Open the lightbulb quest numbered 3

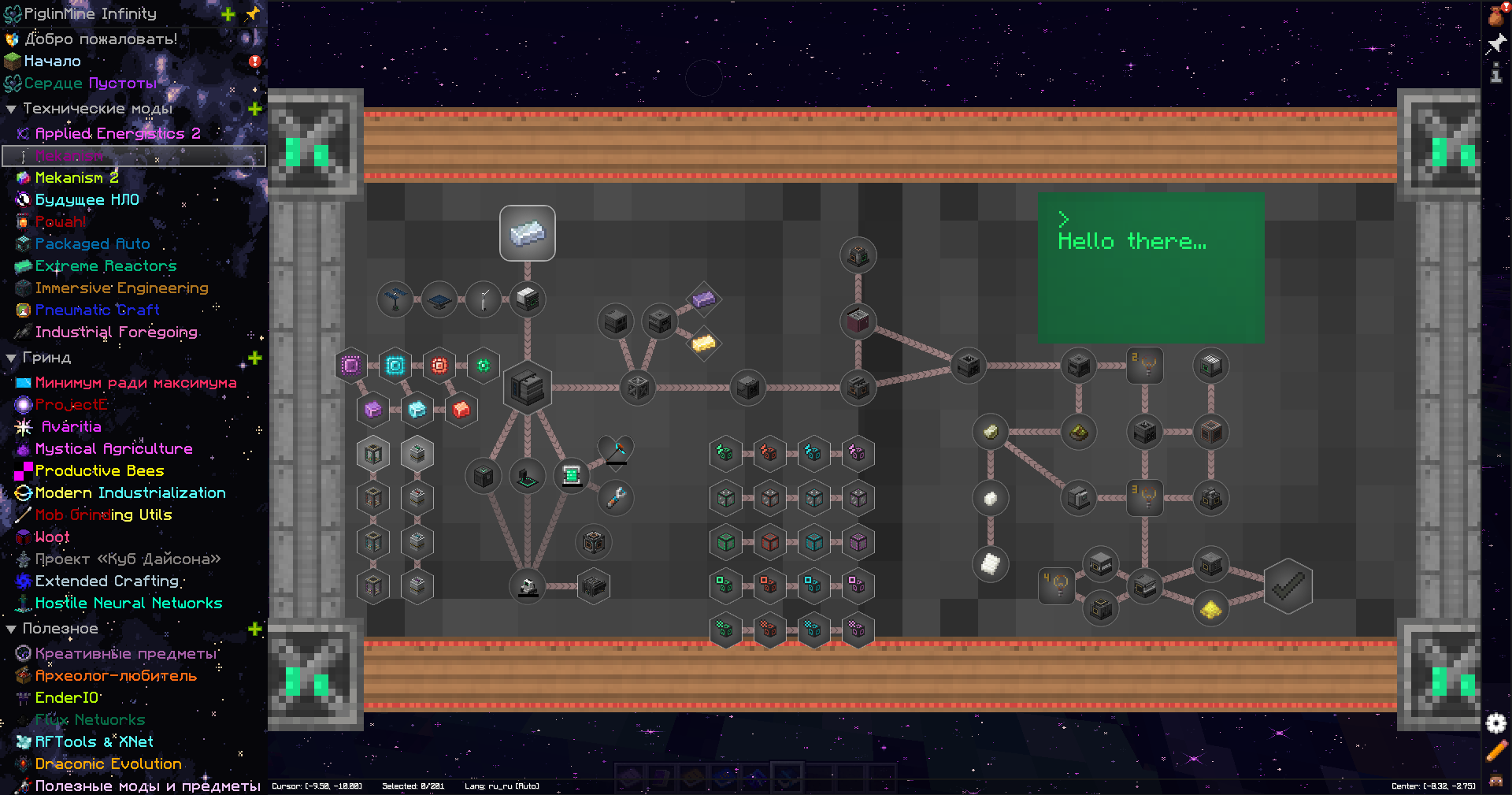pyautogui.click(x=1145, y=498)
